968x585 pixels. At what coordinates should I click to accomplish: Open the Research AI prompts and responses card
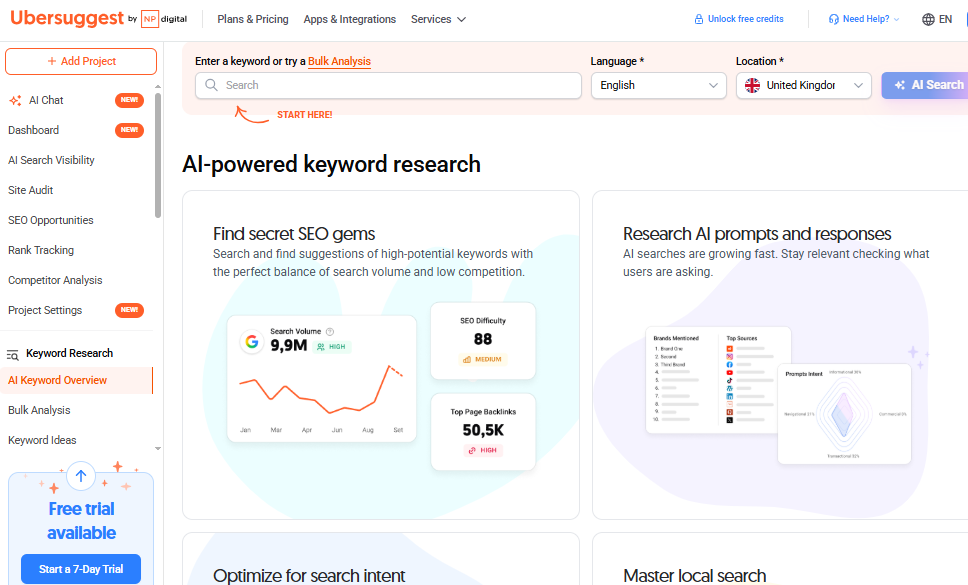[780, 355]
